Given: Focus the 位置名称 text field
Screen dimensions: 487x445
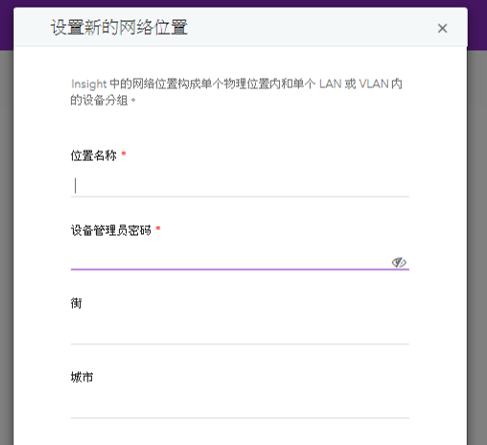Looking at the screenshot, I should pos(240,186).
